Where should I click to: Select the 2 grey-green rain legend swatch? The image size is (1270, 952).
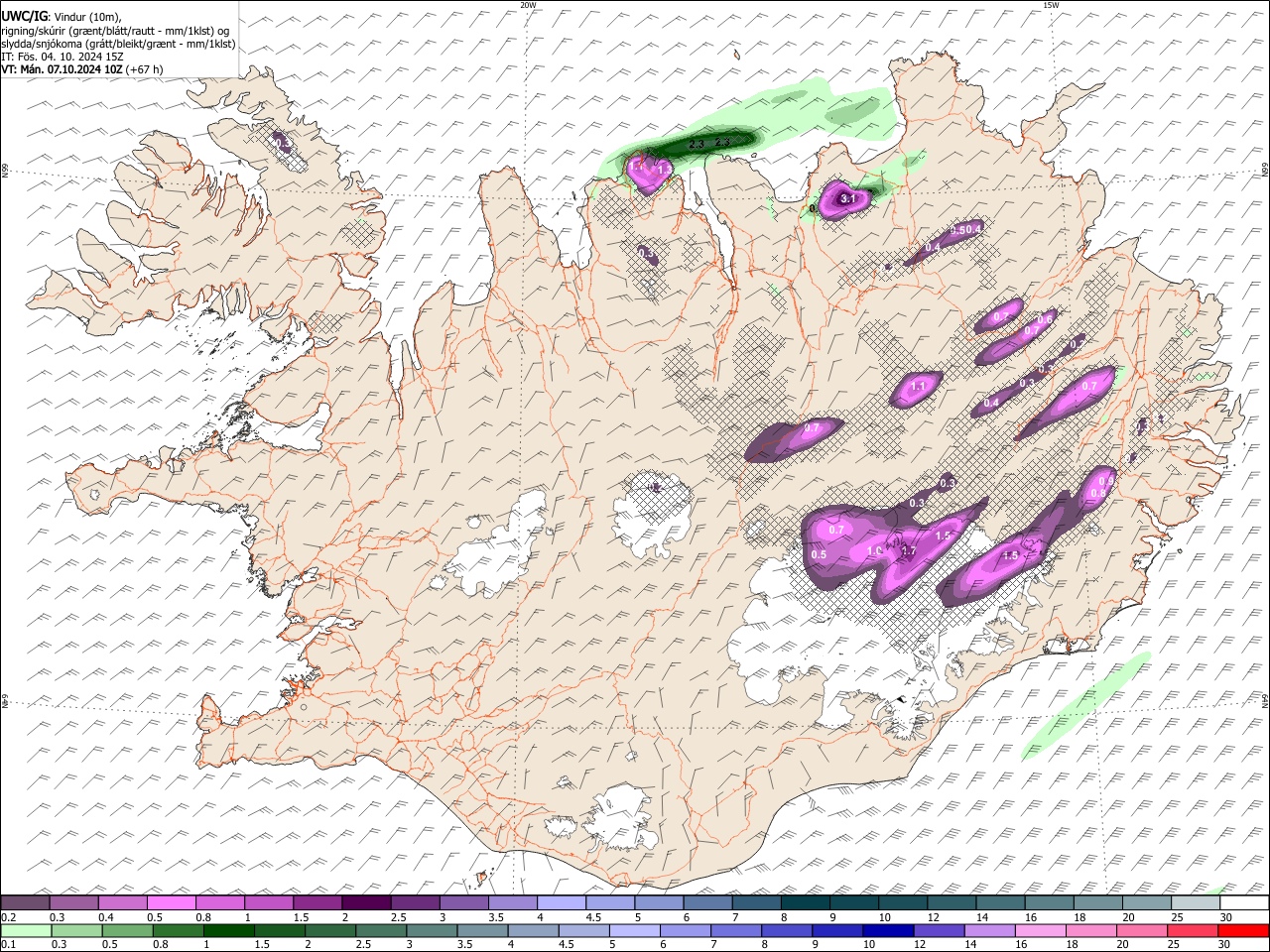pos(330,931)
